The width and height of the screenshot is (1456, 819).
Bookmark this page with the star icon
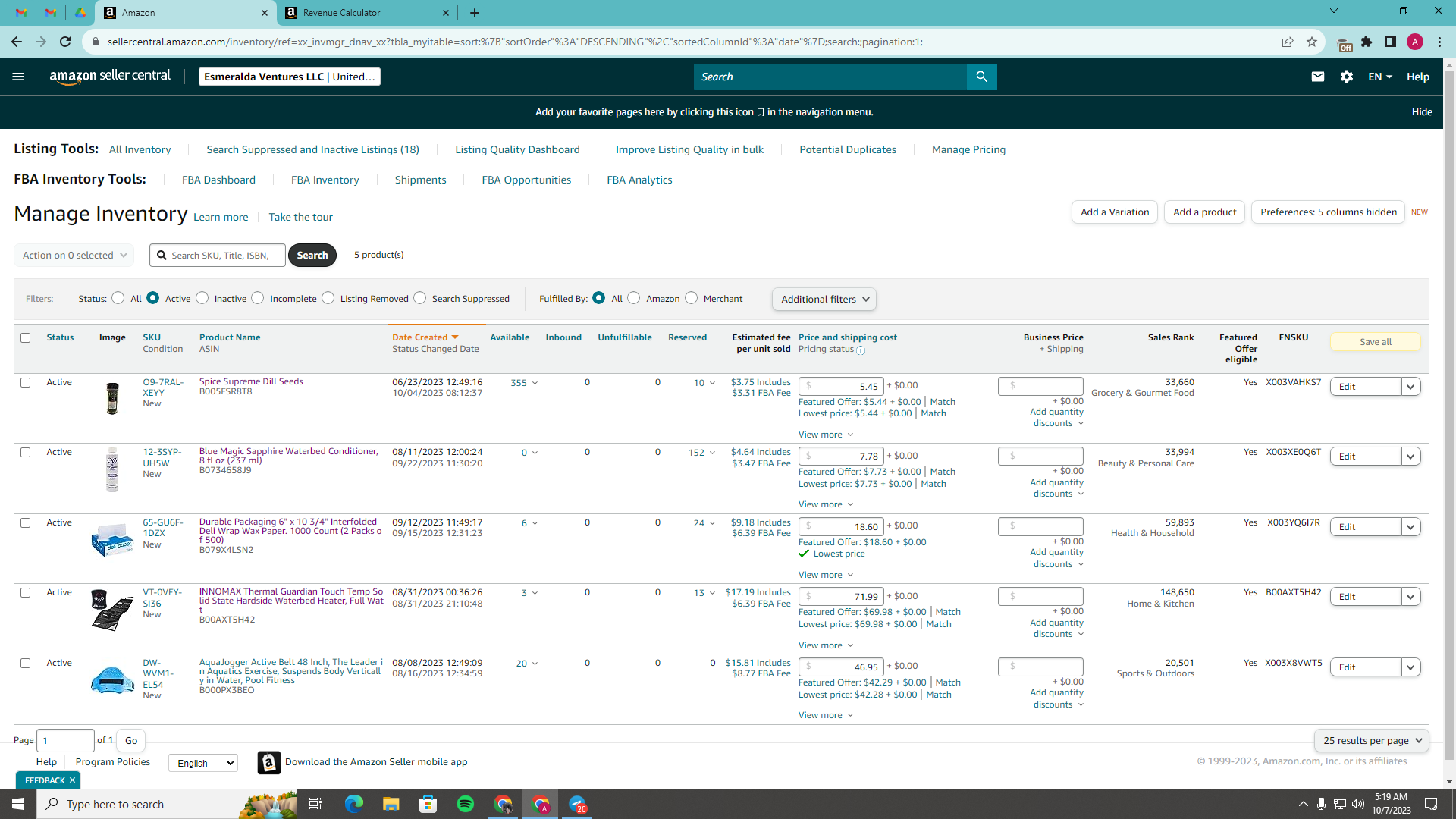[1312, 42]
